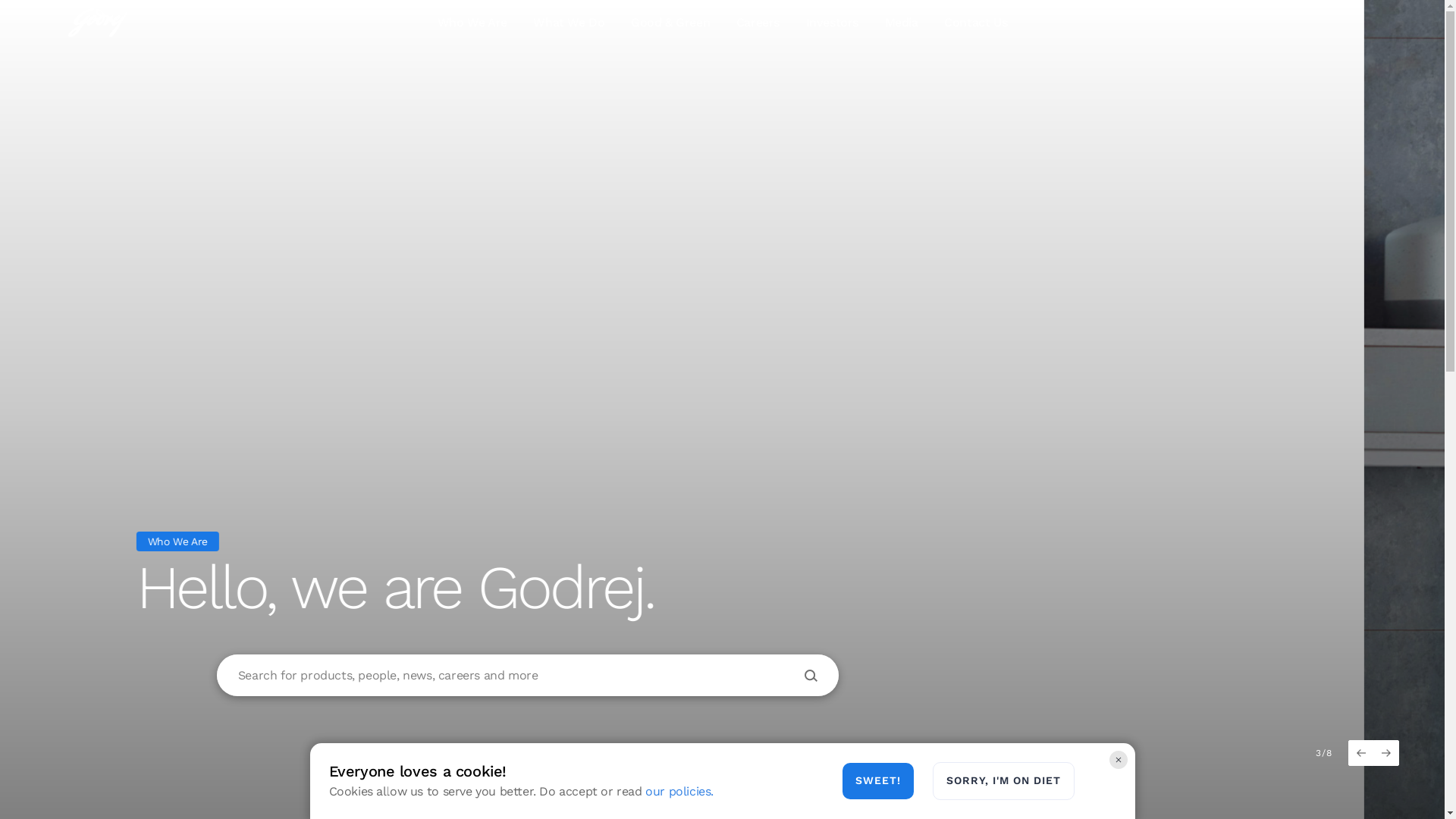Decline cookies via SORRY, I'M ON DIET
This screenshot has width=1456, height=819.
click(1003, 781)
